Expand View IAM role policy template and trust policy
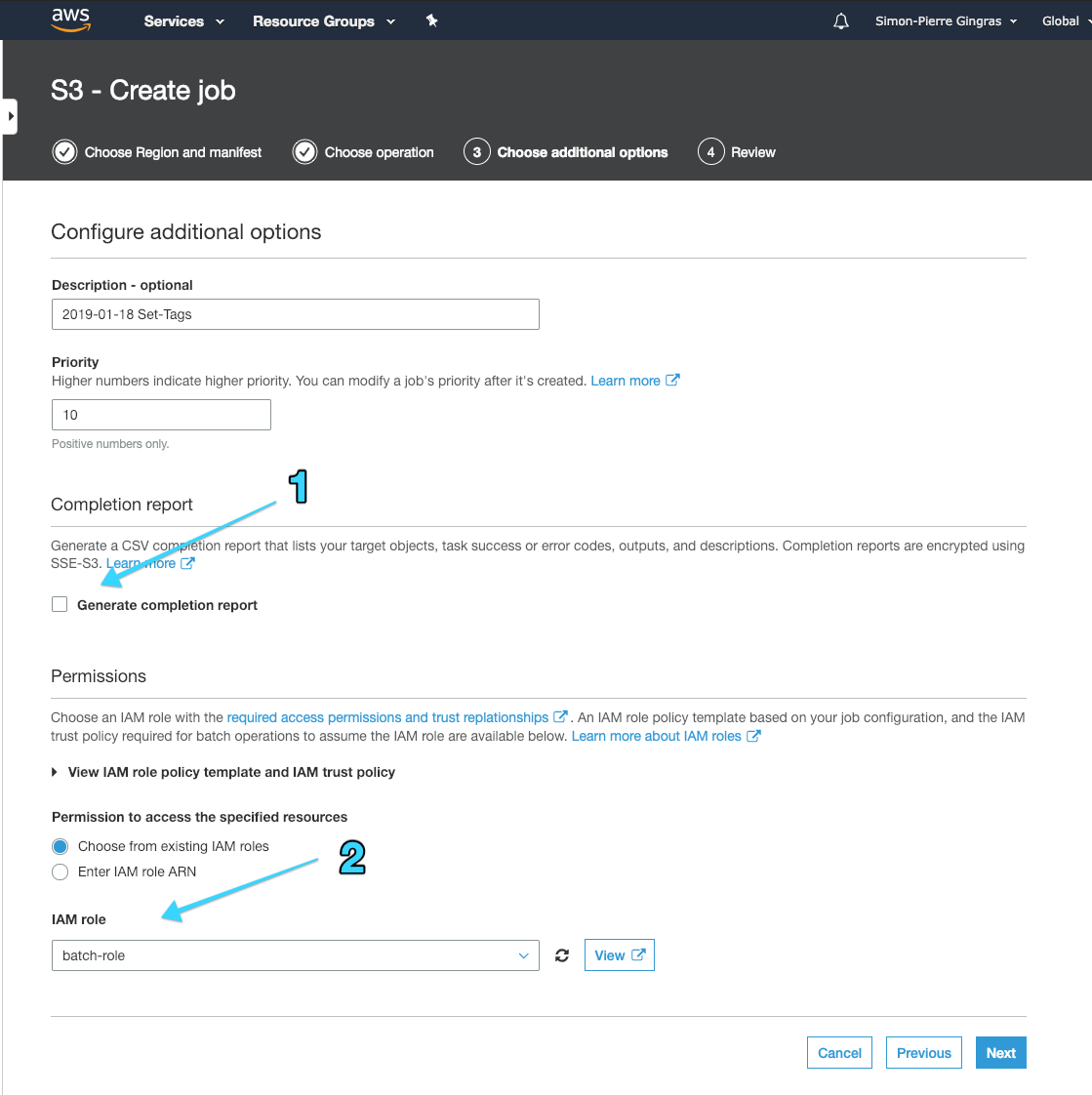This screenshot has height=1095, width=1092. [x=53, y=772]
